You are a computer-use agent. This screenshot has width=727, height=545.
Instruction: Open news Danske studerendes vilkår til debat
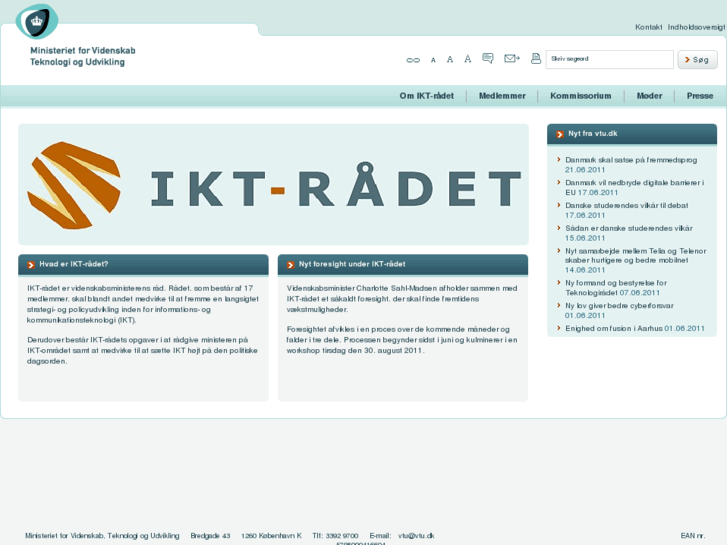tap(626, 205)
